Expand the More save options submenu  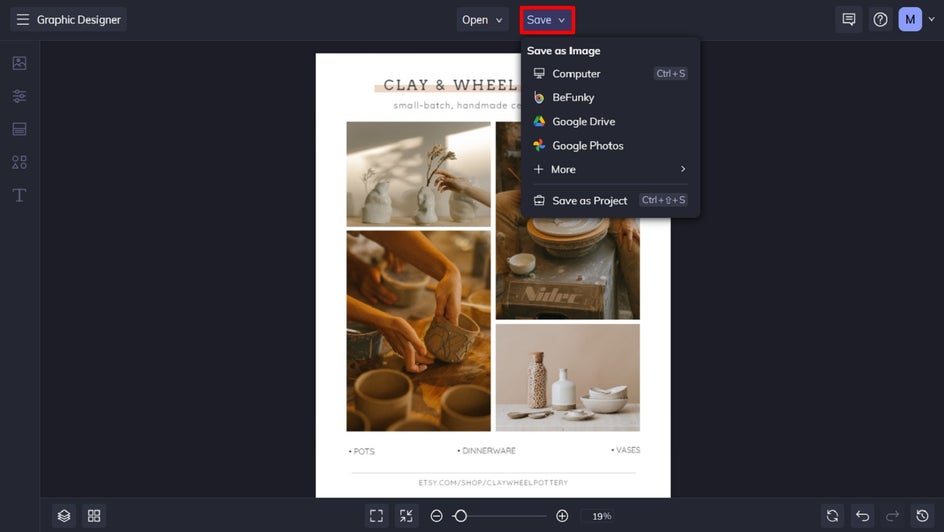(x=610, y=169)
